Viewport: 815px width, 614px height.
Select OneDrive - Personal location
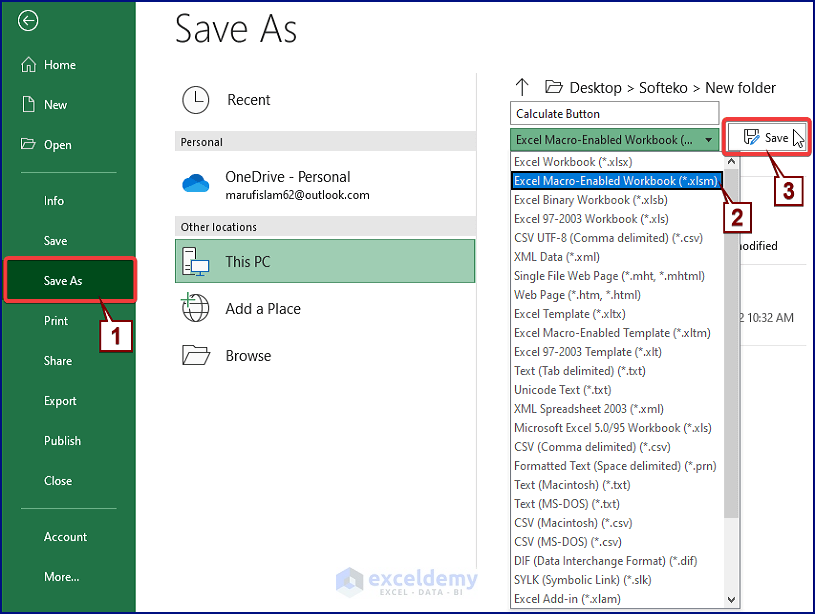tap(325, 185)
